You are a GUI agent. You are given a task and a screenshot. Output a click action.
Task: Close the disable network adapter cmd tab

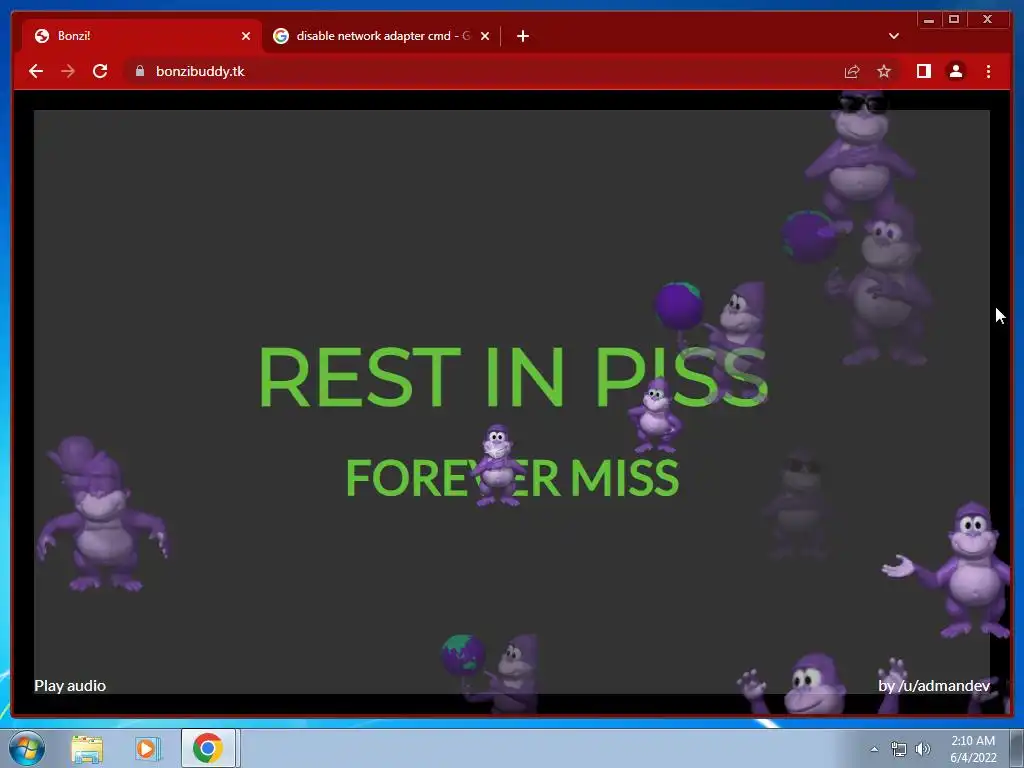[x=485, y=36]
